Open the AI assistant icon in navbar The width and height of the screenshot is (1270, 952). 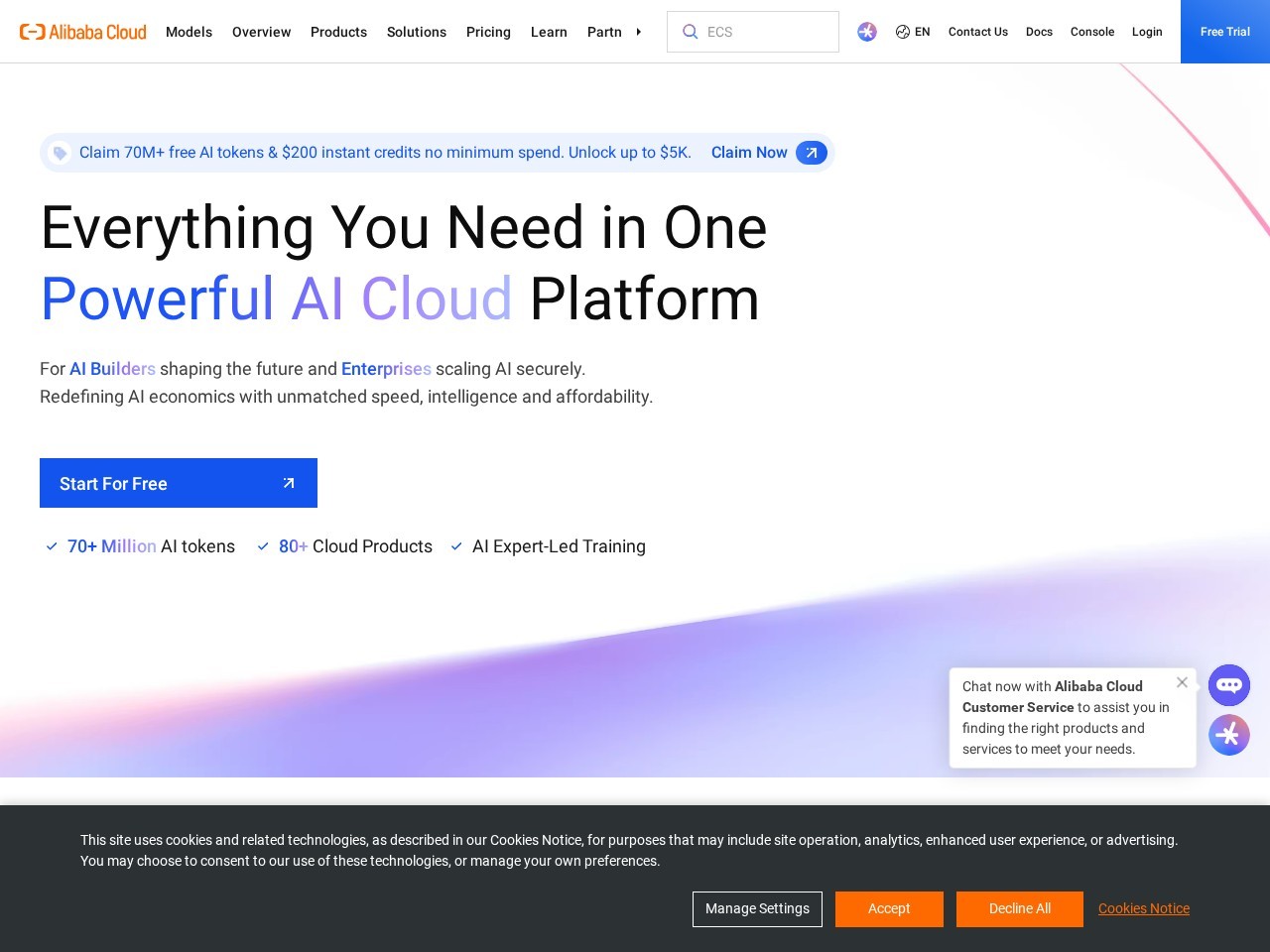[x=867, y=32]
